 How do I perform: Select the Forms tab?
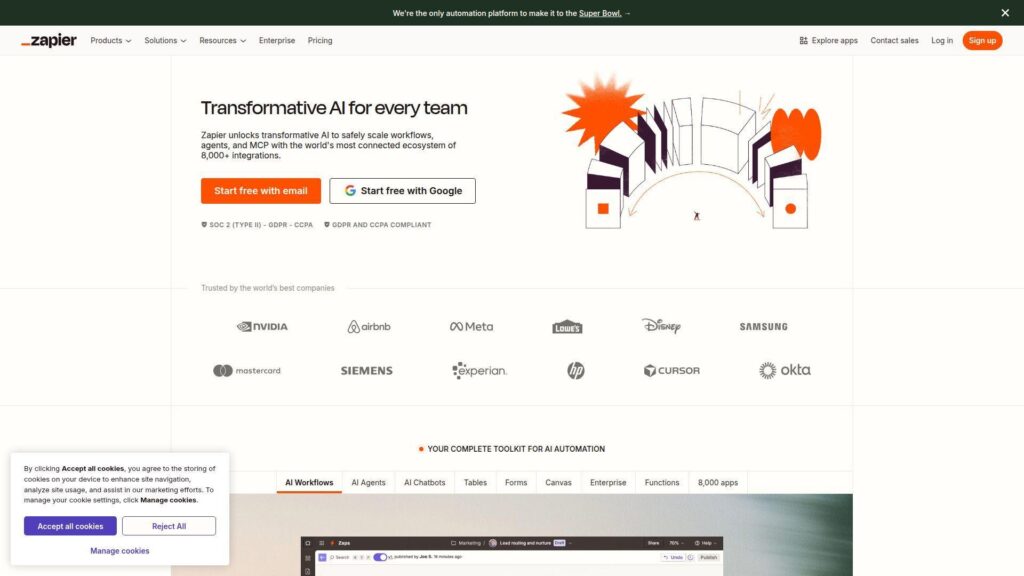515,482
